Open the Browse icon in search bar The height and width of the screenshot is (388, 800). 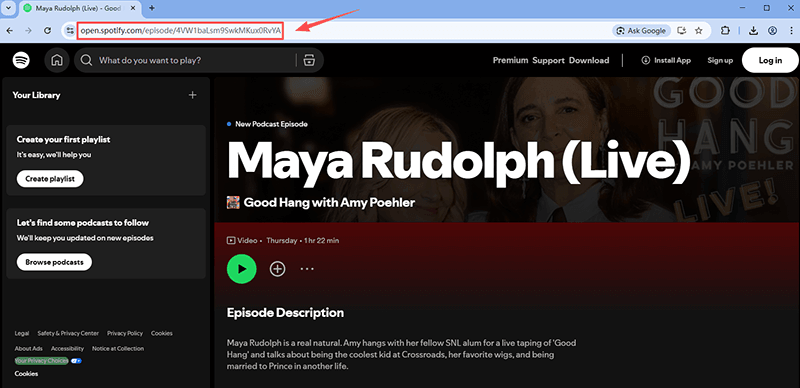pyautogui.click(x=309, y=60)
